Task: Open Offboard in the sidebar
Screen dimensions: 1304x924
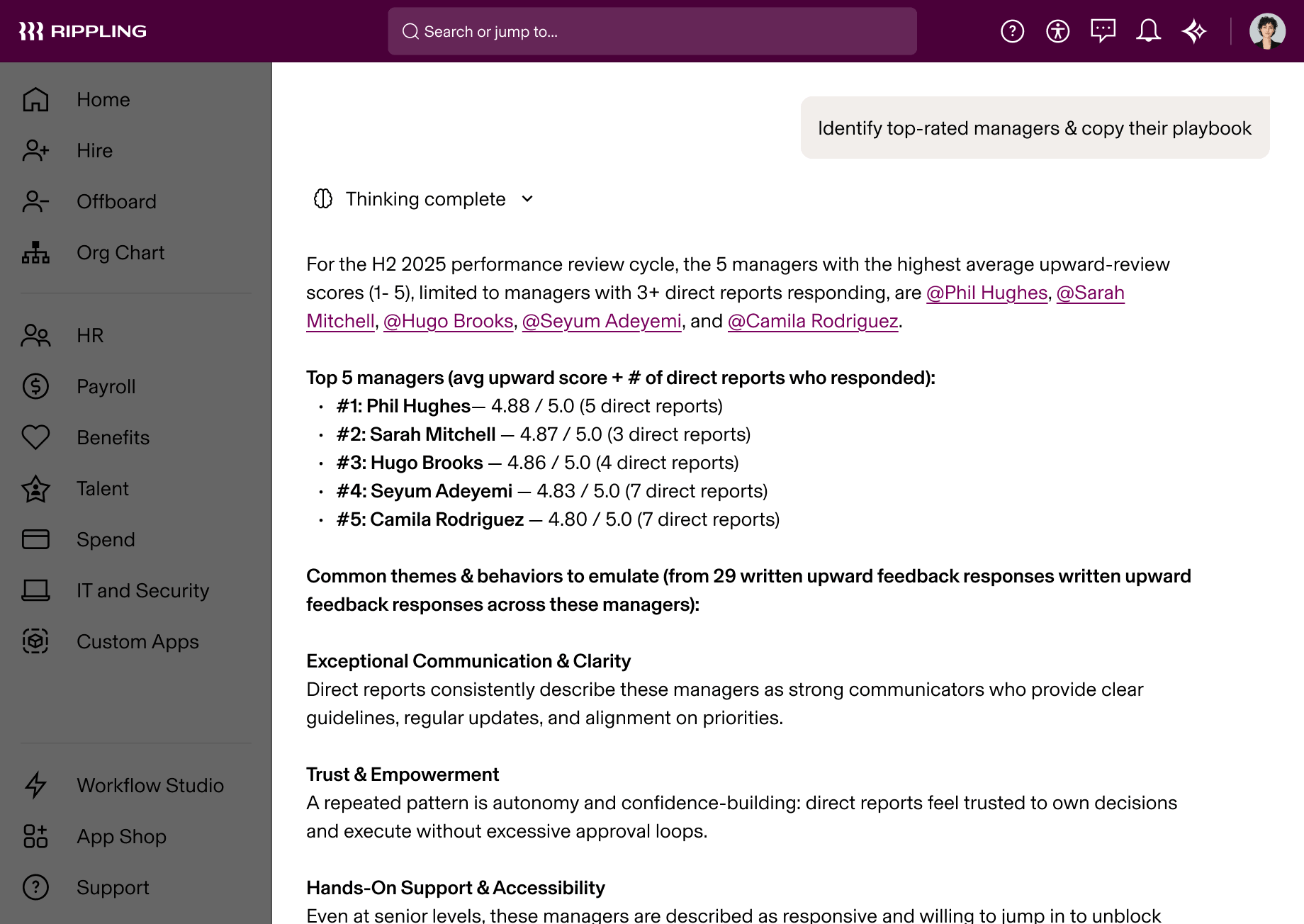Action: tap(117, 201)
